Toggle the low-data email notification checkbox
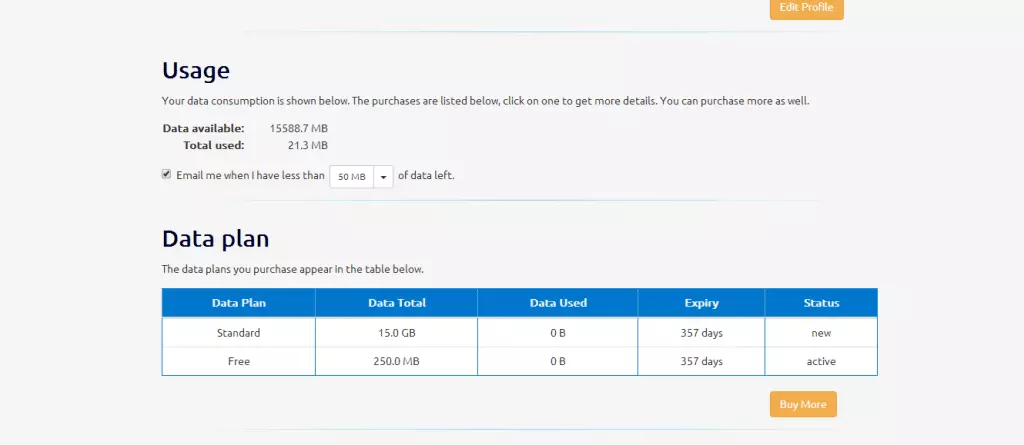This screenshot has width=1024, height=445. coord(167,174)
